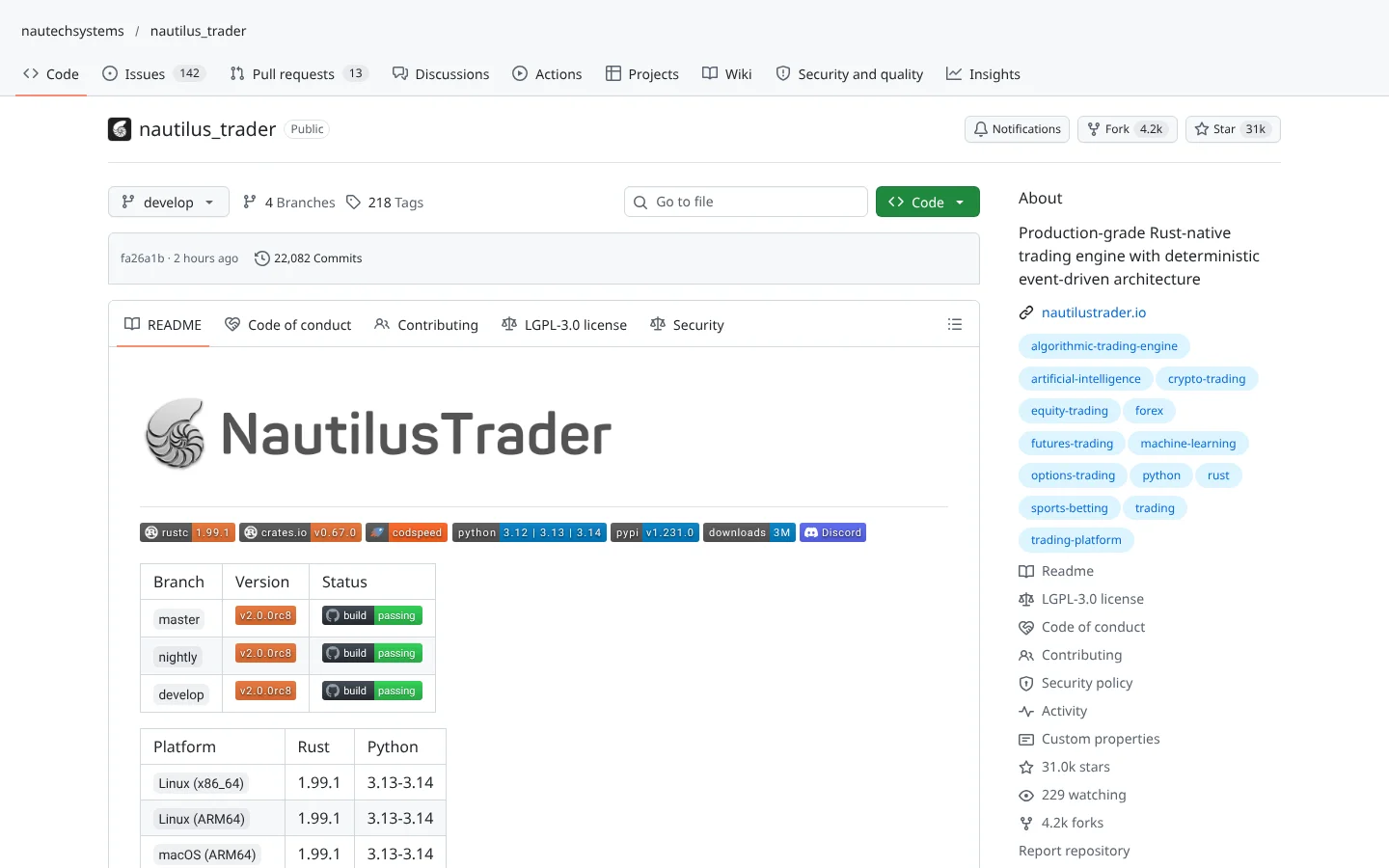This screenshot has height=868, width=1389.
Task: Click the NautilusTrader logo image
Action: (x=378, y=434)
